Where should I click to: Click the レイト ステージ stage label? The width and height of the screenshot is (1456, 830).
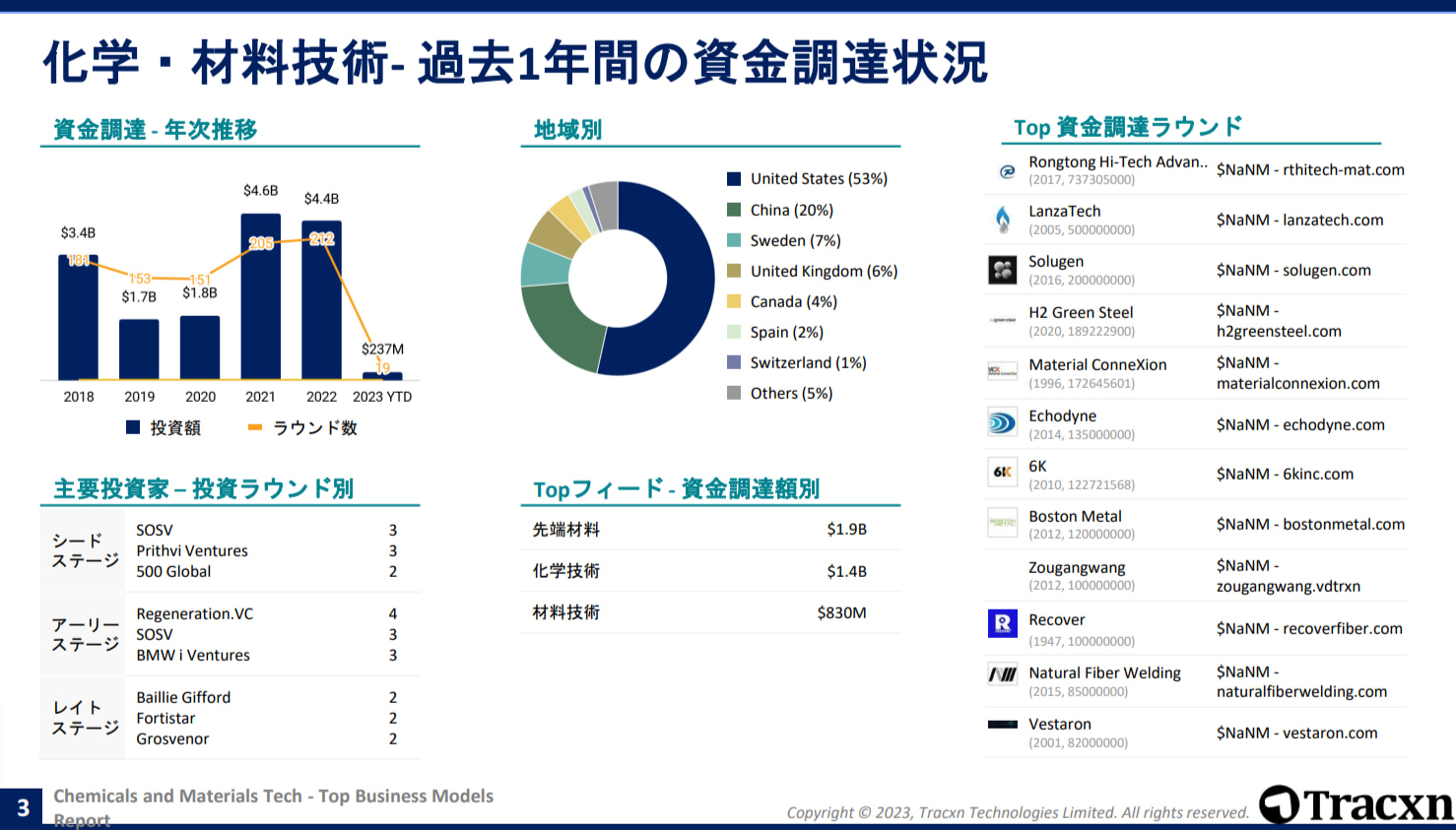coord(85,718)
